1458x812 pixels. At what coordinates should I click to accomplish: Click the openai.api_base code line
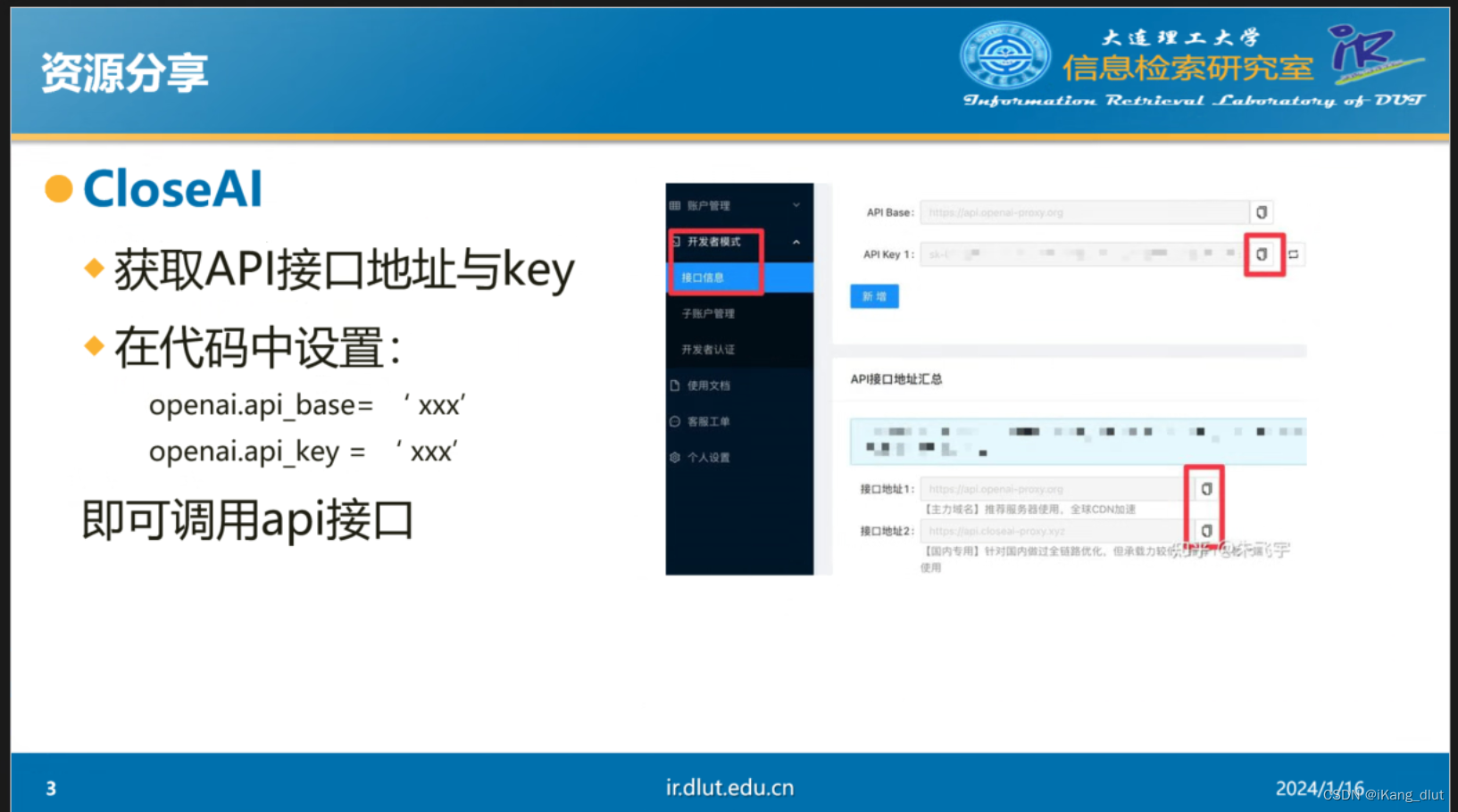point(307,405)
